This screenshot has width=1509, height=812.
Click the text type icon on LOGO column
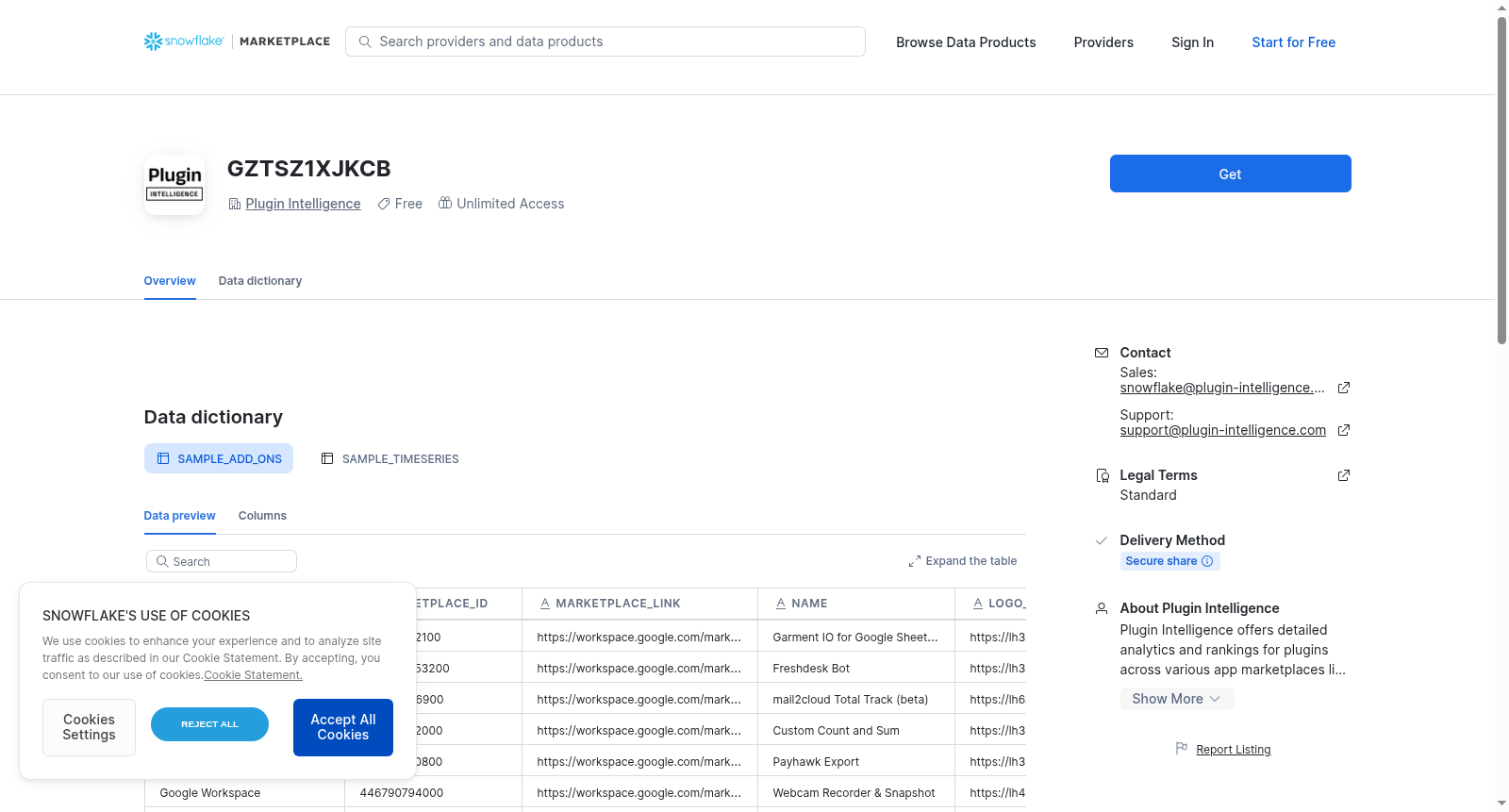pyautogui.click(x=978, y=604)
